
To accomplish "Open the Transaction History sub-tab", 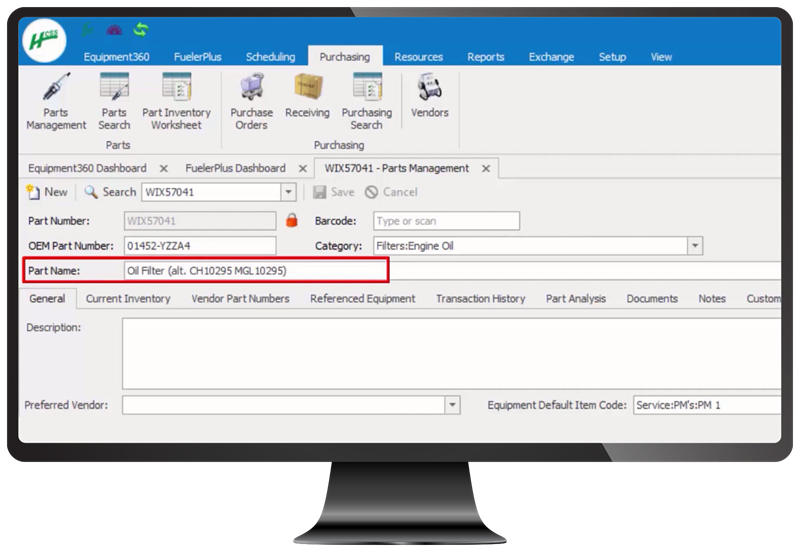I will tap(481, 299).
